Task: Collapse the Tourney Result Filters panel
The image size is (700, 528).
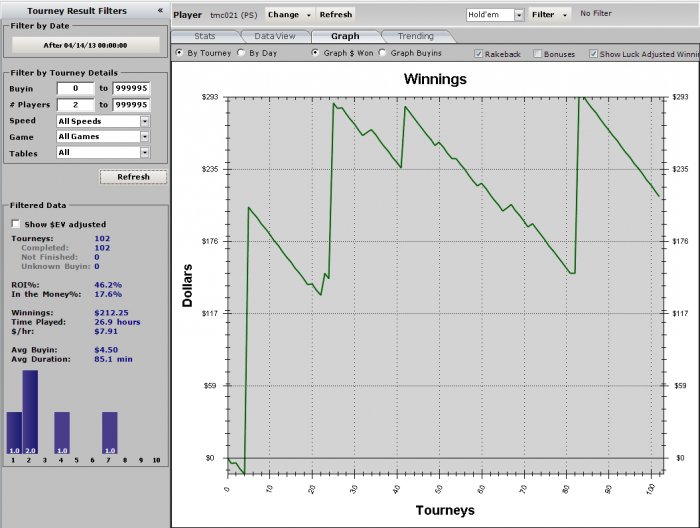Action: [161, 9]
